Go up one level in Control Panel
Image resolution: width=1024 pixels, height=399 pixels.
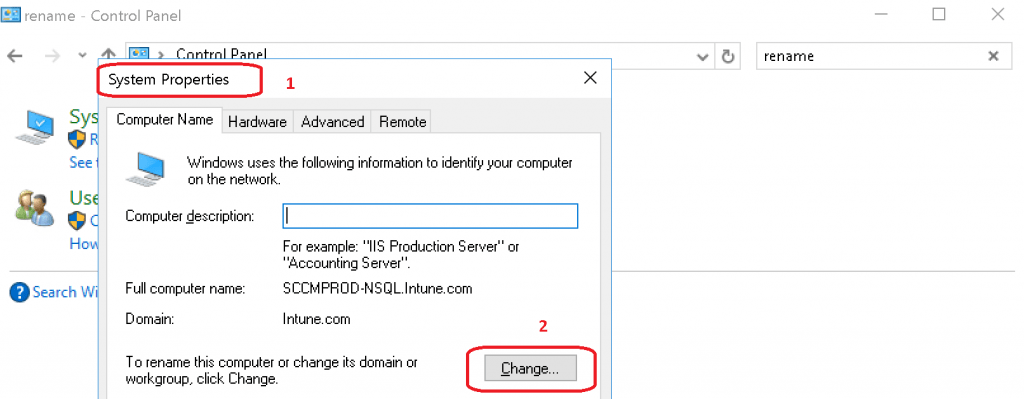108,56
